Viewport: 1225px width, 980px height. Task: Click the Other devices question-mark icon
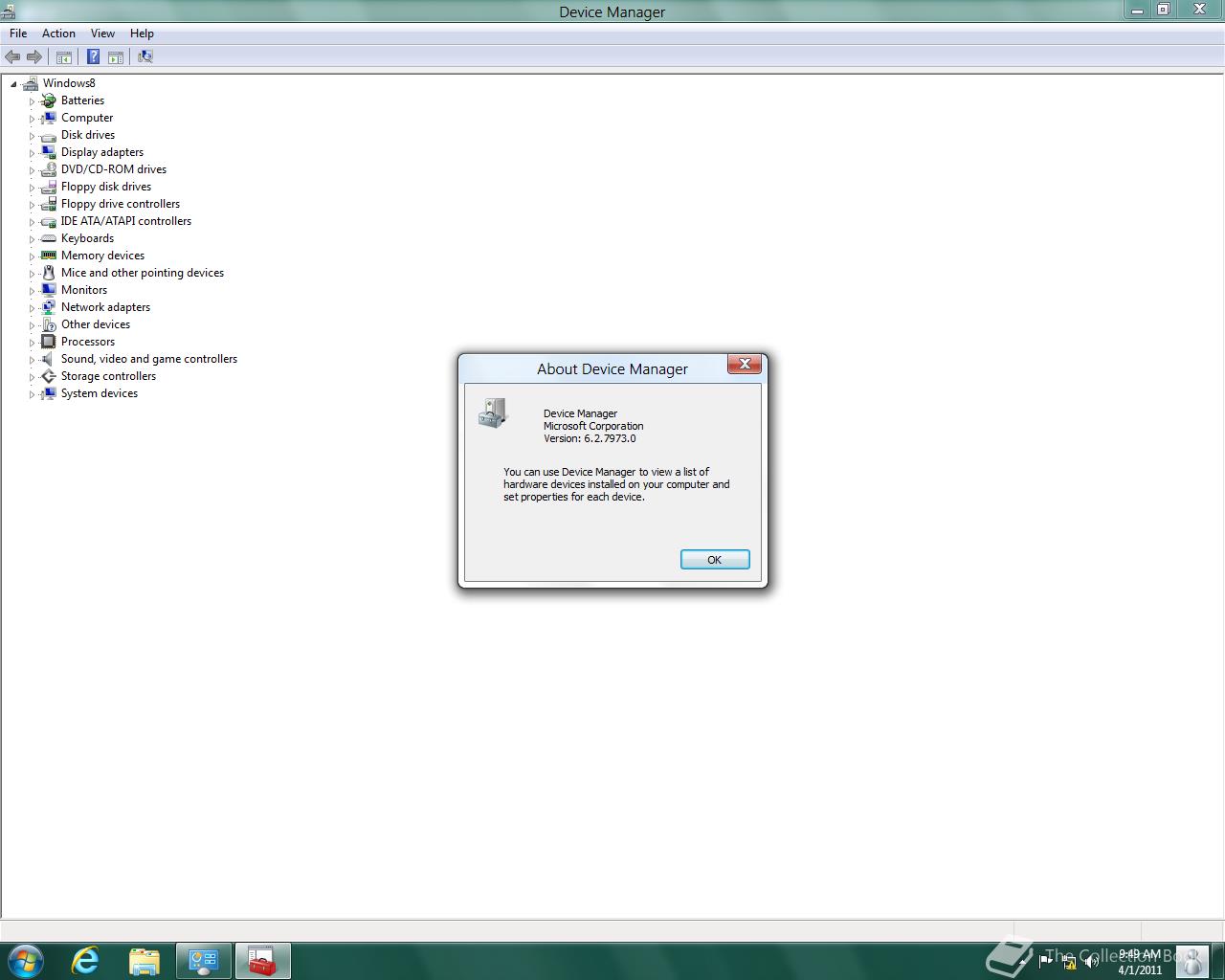[49, 324]
